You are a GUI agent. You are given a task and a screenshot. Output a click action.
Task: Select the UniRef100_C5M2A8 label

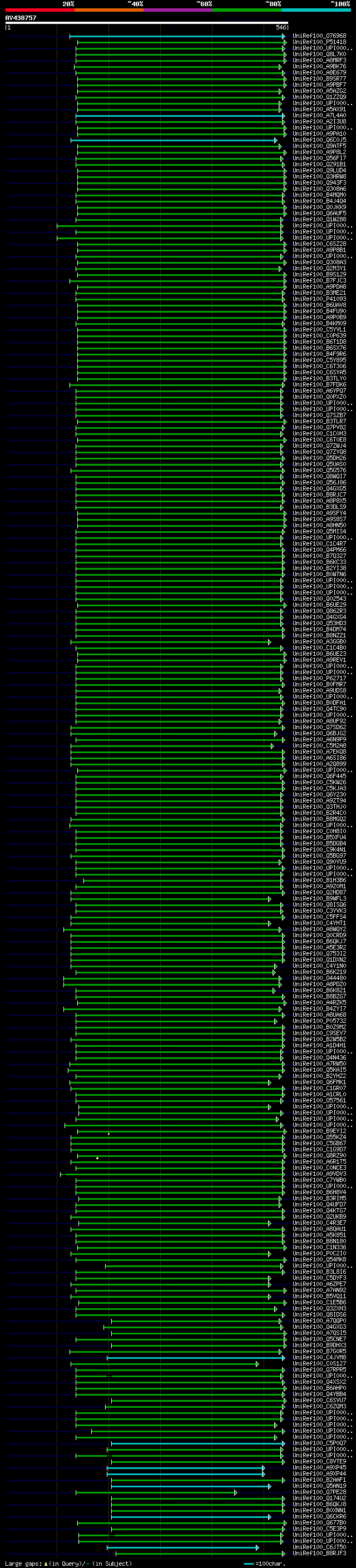(319, 745)
